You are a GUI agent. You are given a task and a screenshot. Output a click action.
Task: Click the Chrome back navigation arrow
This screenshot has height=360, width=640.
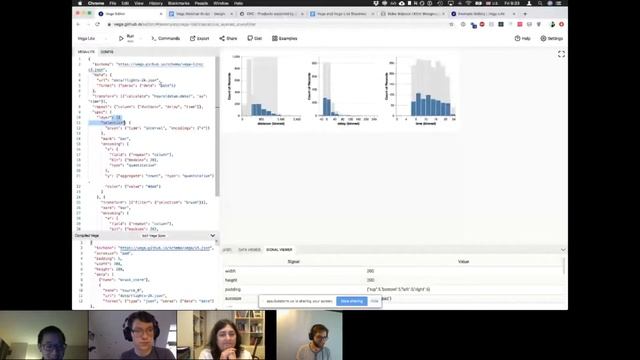[78, 24]
